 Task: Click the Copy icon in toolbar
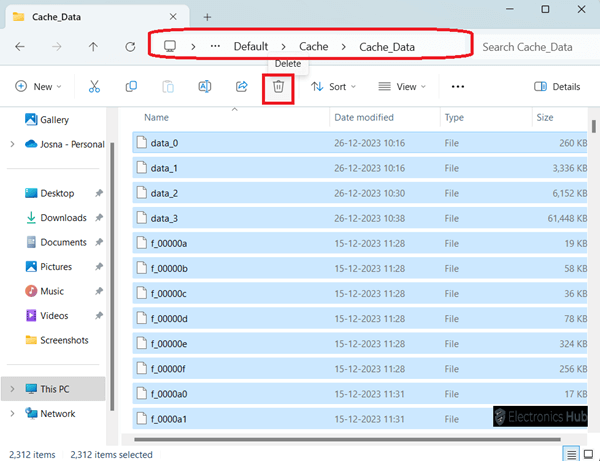[131, 87]
